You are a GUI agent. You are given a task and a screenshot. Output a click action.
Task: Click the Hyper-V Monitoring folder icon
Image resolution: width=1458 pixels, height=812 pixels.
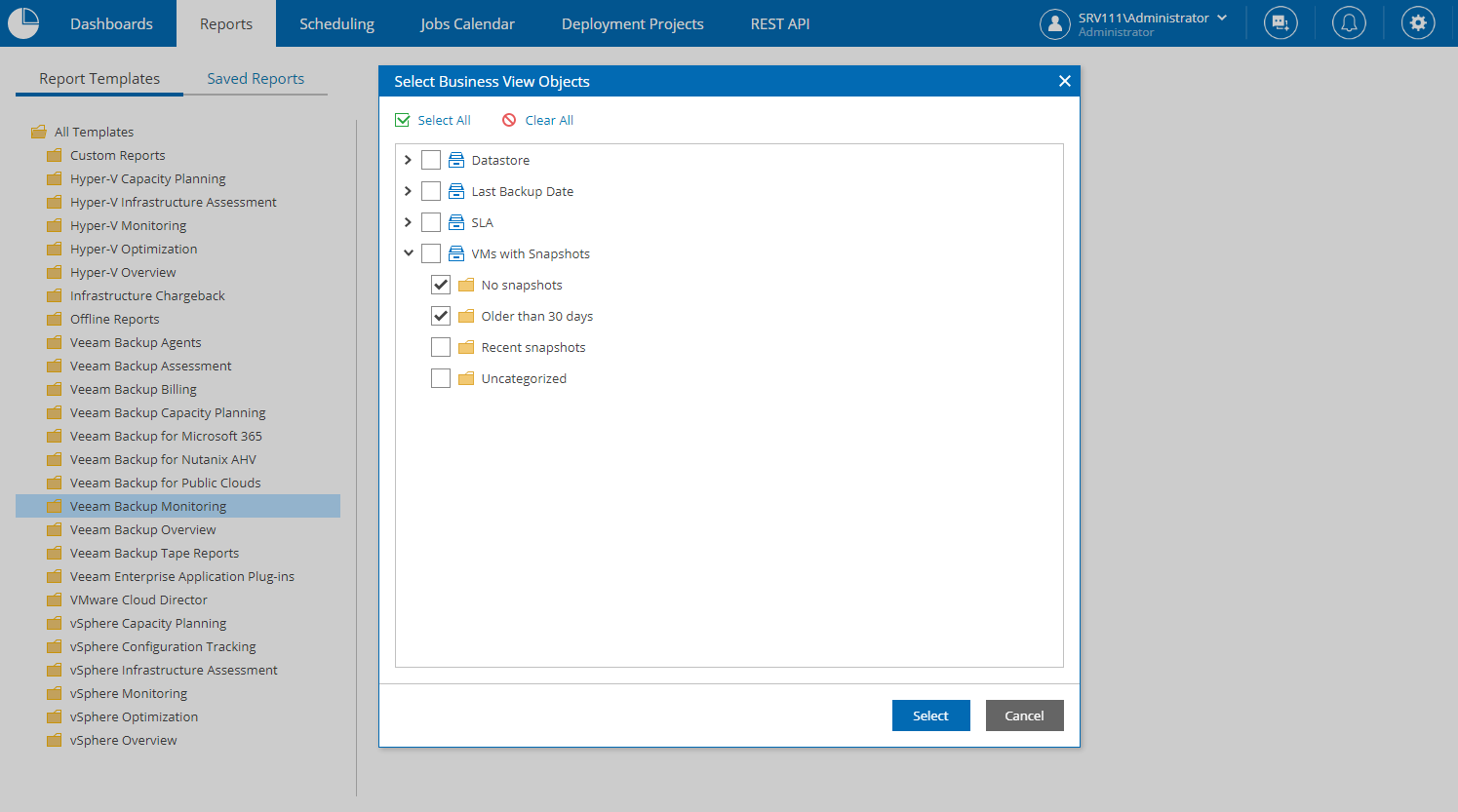pos(55,225)
